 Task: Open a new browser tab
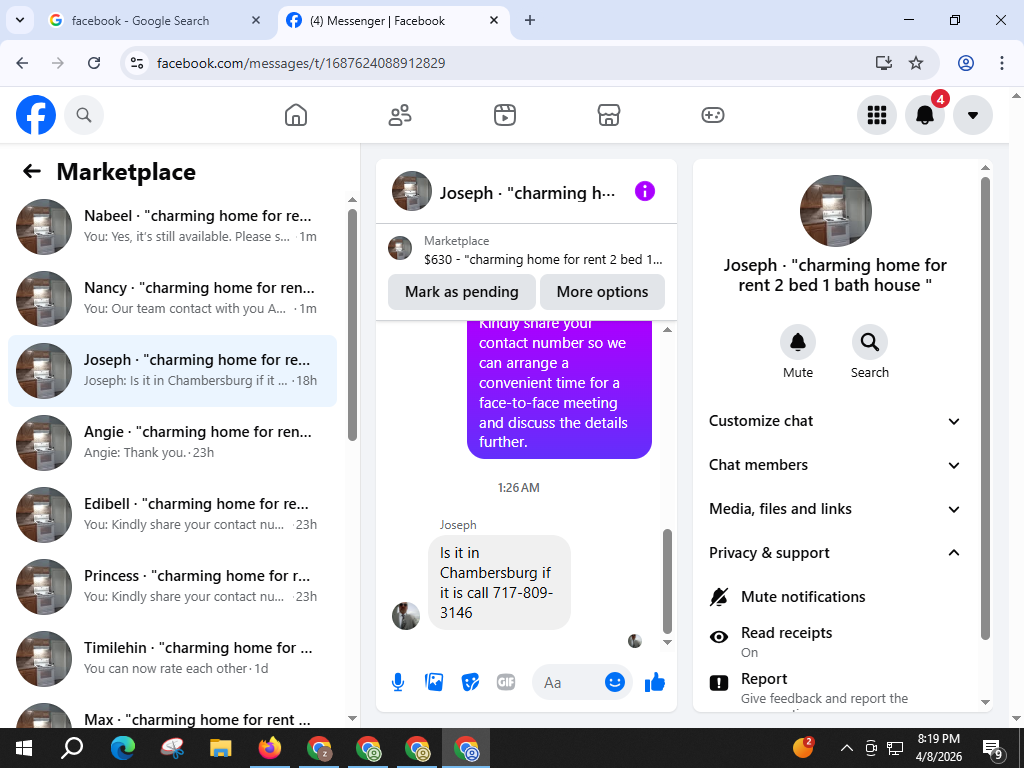tap(530, 20)
